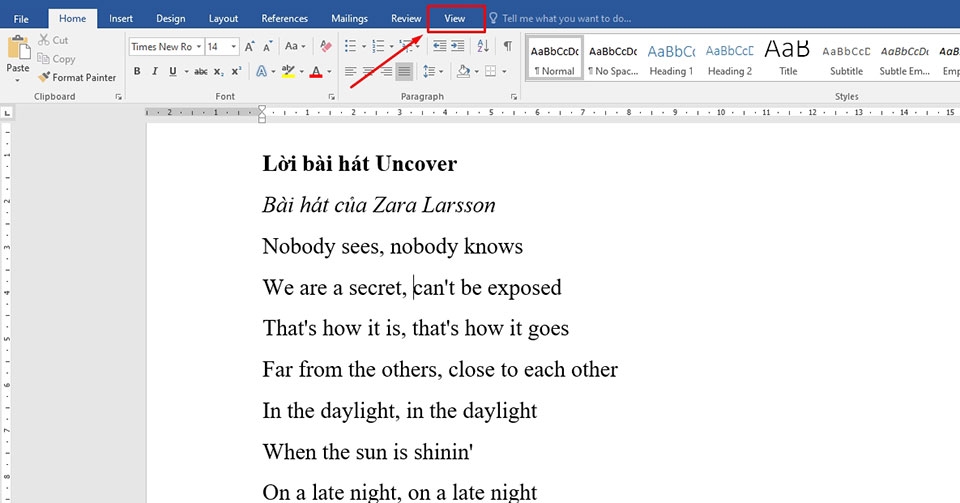Toggle italic formatting
The image size is (960, 503).
(x=155, y=72)
